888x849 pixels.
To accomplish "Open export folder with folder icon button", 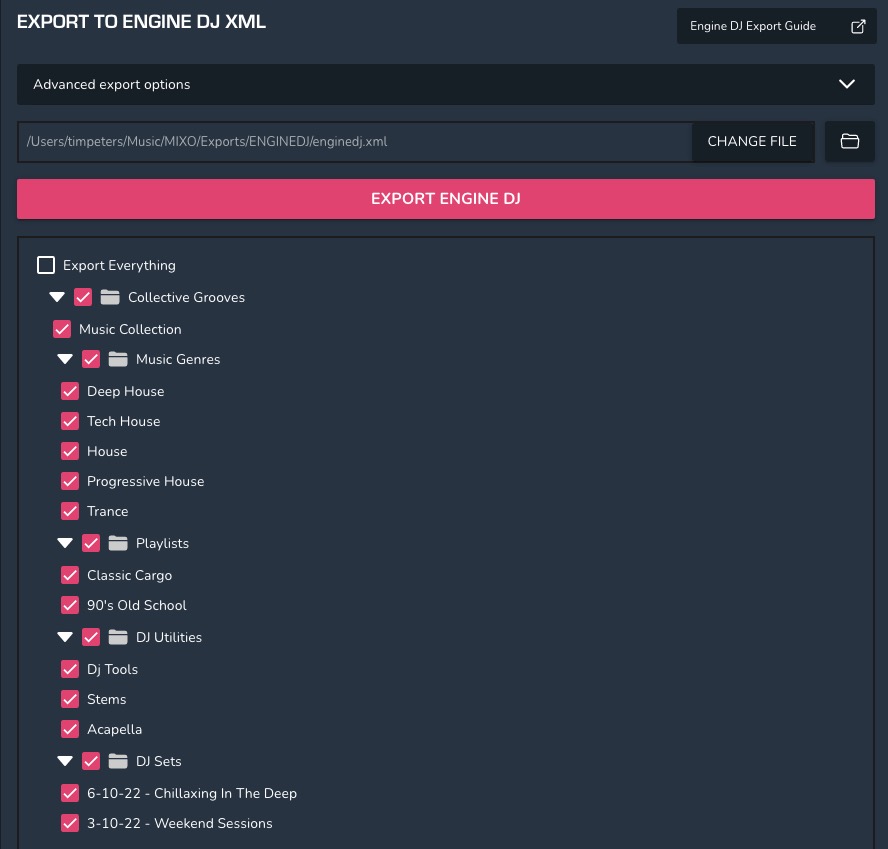I will point(849,142).
